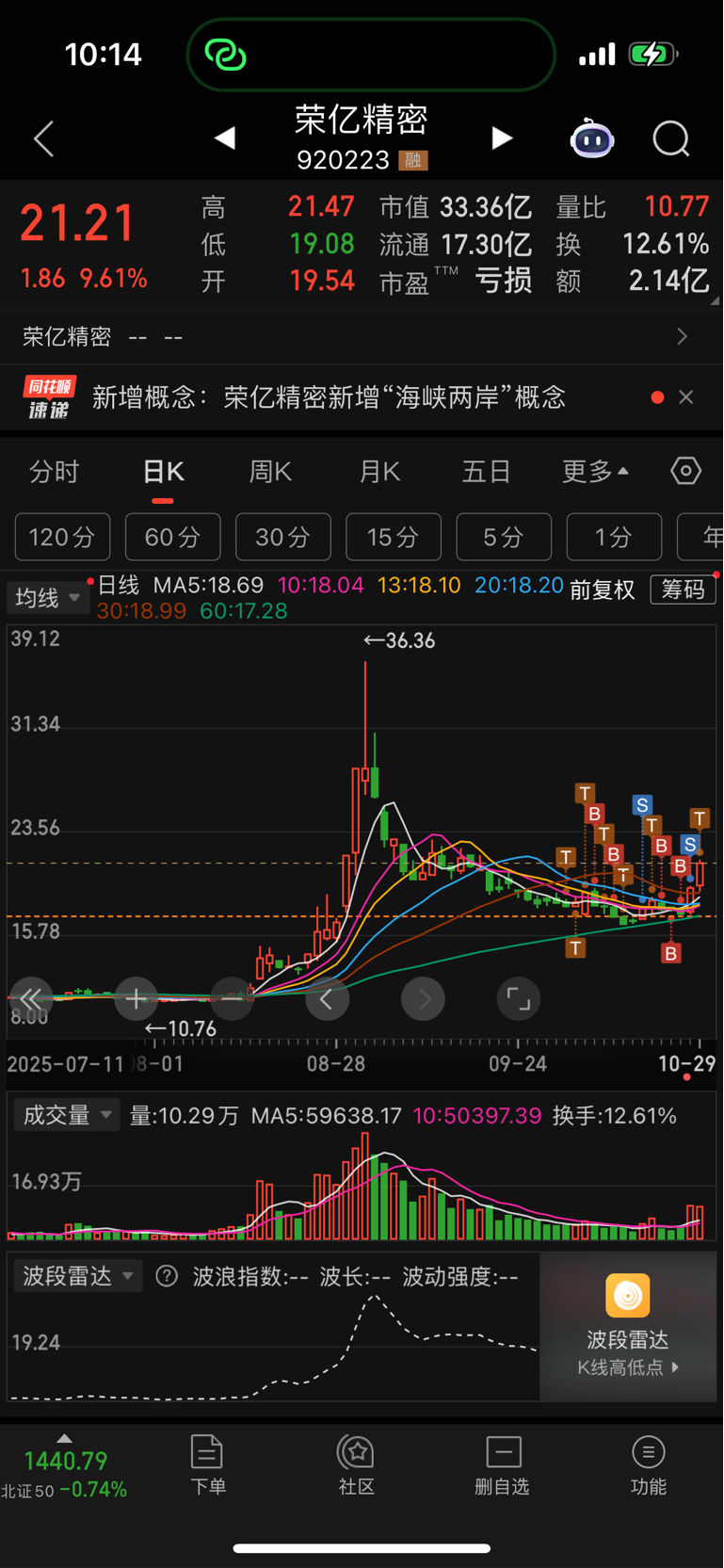Tap the back arrow at top left

tap(43, 138)
